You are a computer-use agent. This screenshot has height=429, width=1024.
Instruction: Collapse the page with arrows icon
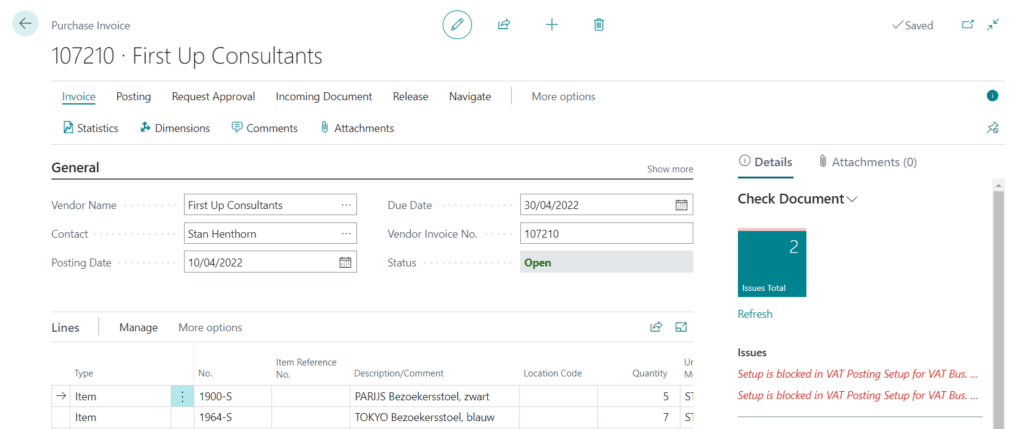[992, 25]
